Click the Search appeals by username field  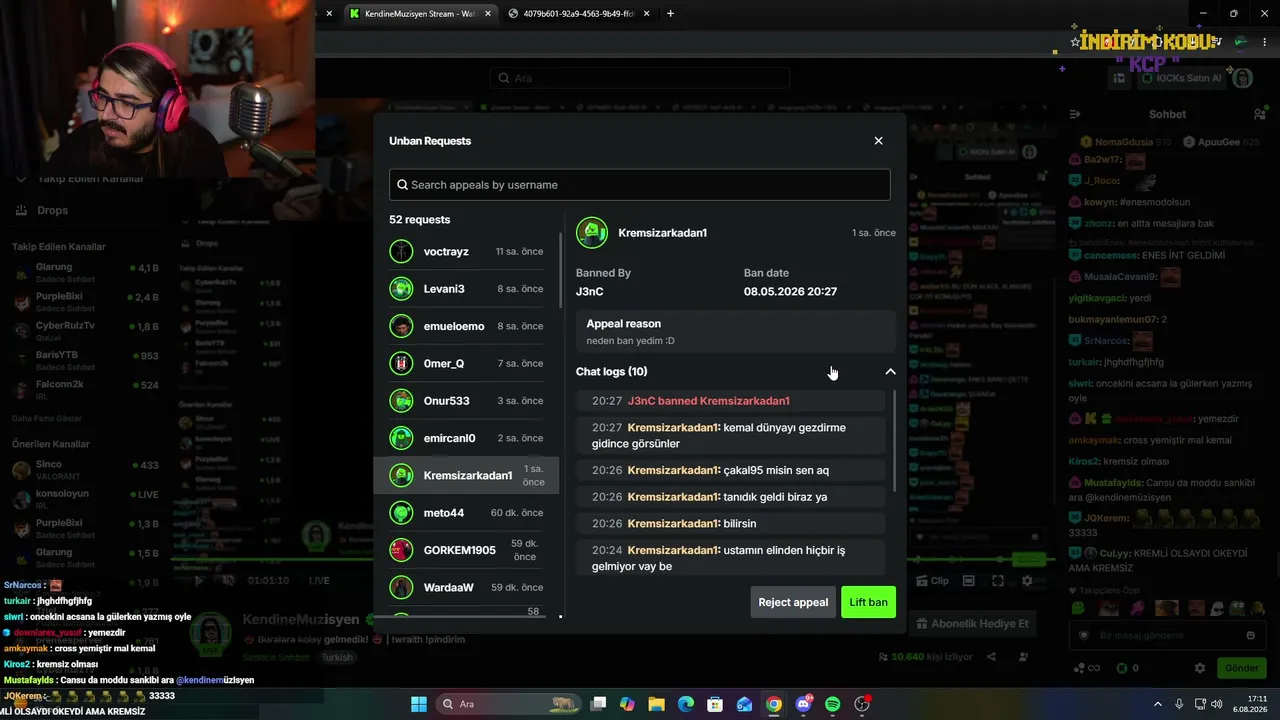639,185
